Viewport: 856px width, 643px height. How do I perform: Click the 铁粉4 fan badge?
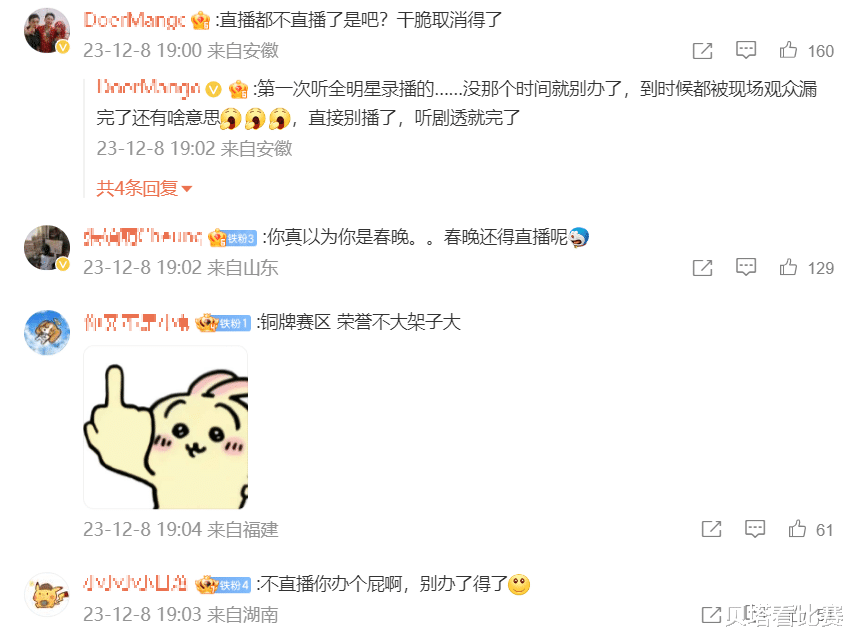pyautogui.click(x=234, y=586)
